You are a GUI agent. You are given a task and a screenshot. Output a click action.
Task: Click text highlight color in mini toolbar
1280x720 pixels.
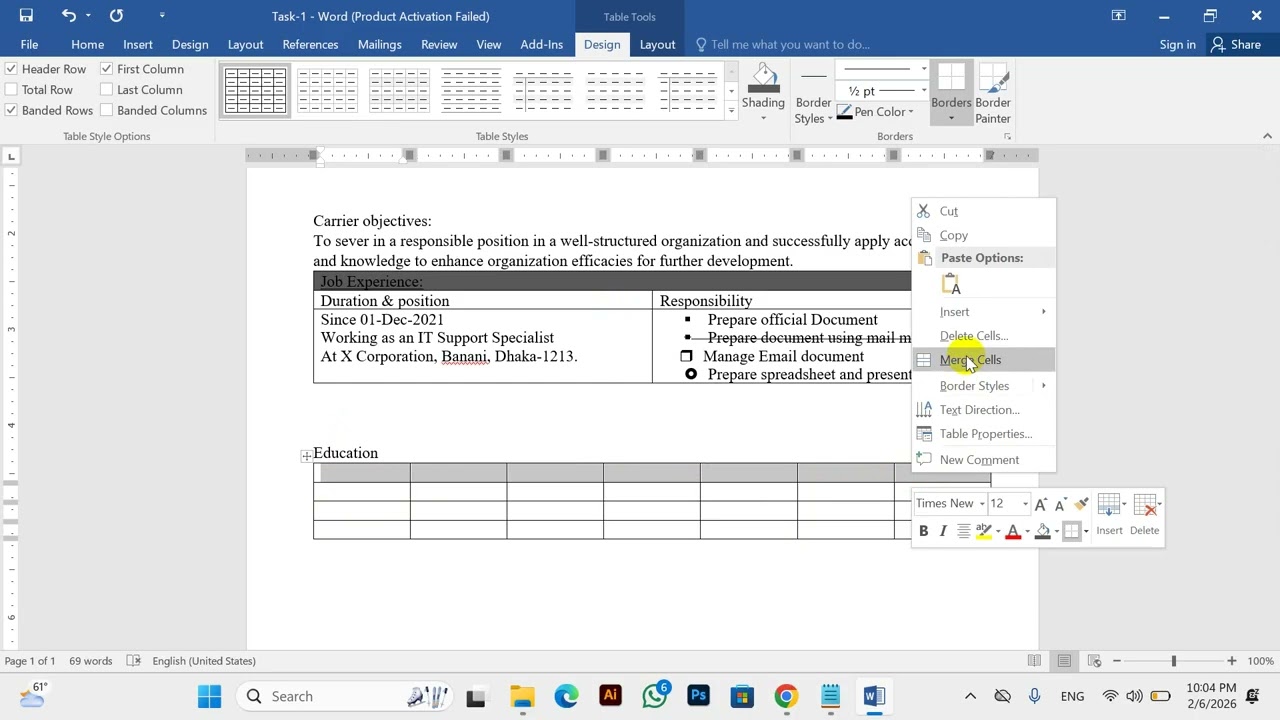(x=985, y=531)
